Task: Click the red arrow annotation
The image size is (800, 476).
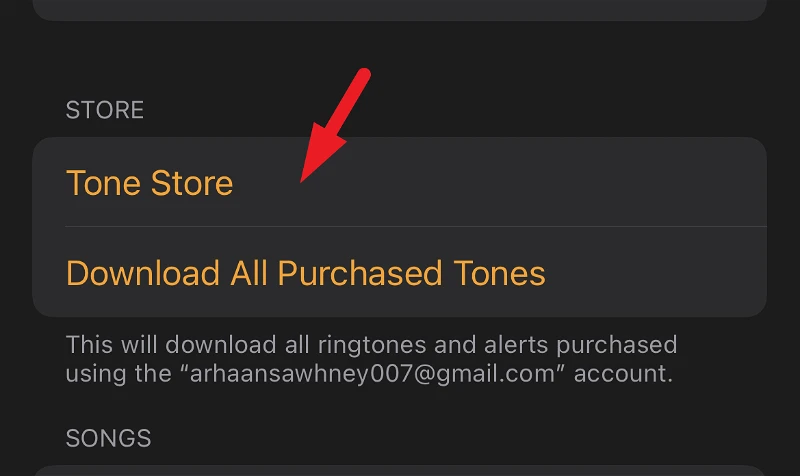Action: (x=335, y=124)
